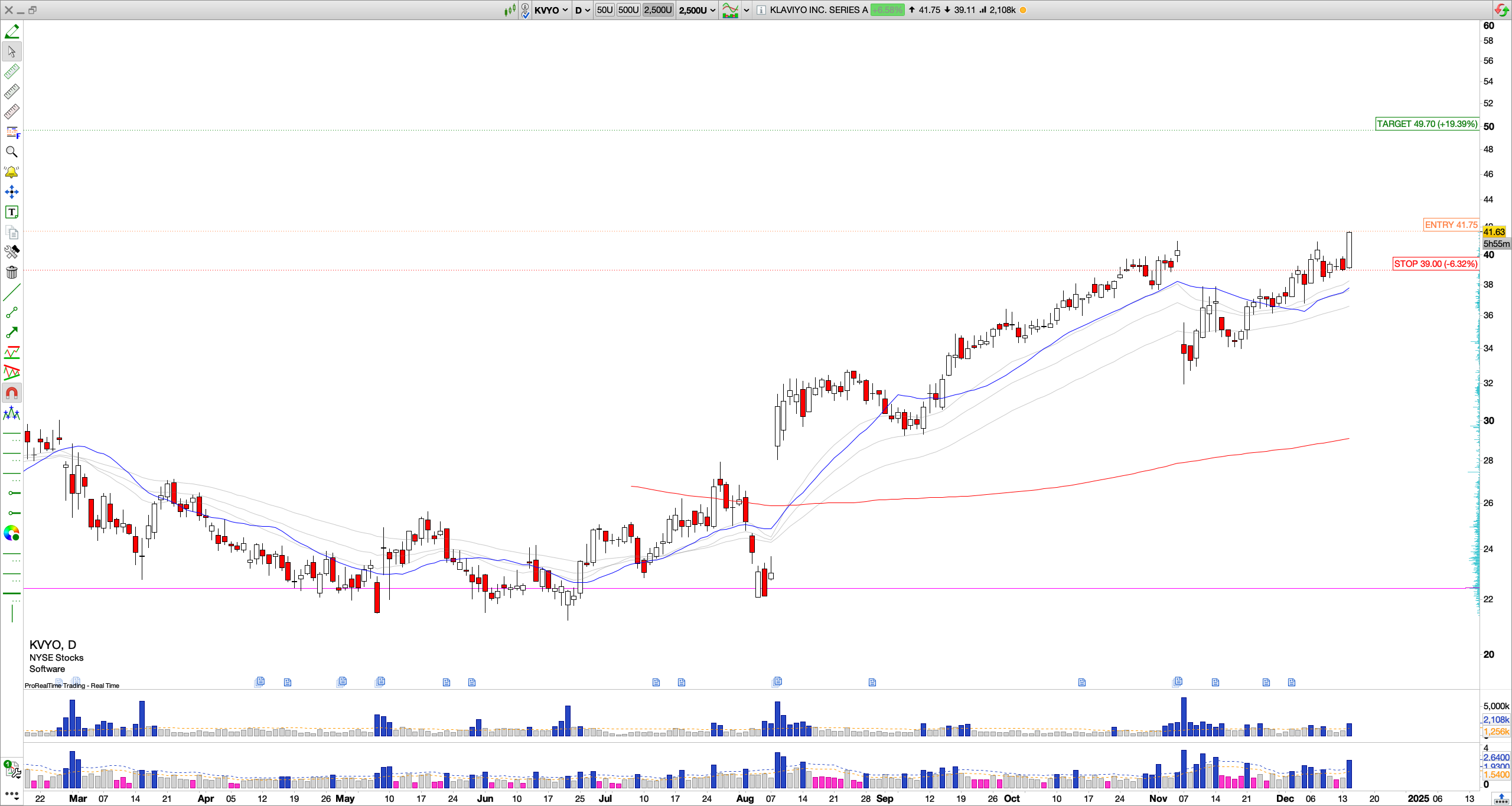This screenshot has height=806, width=1512.
Task: Select the magnifier zoom tool
Action: pos(11,152)
